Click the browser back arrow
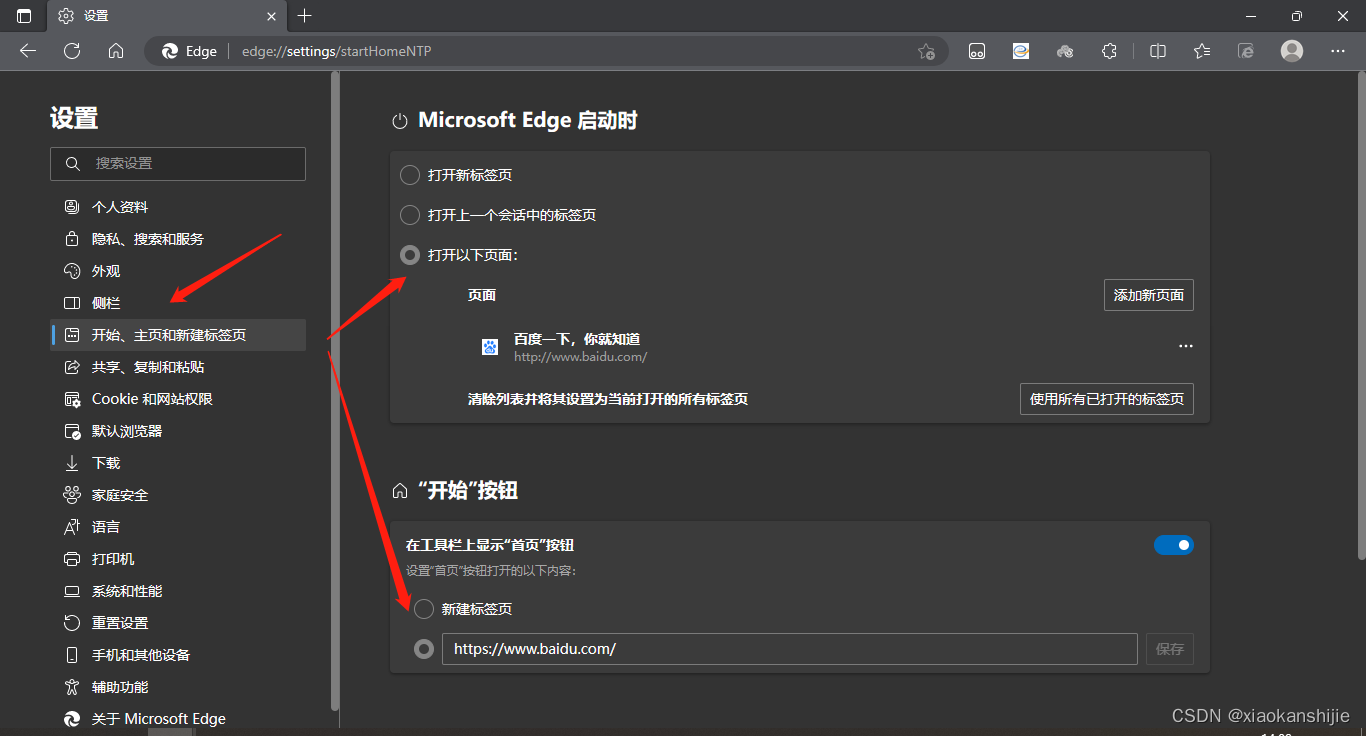Screen dimensions: 1366x736 click(x=28, y=51)
